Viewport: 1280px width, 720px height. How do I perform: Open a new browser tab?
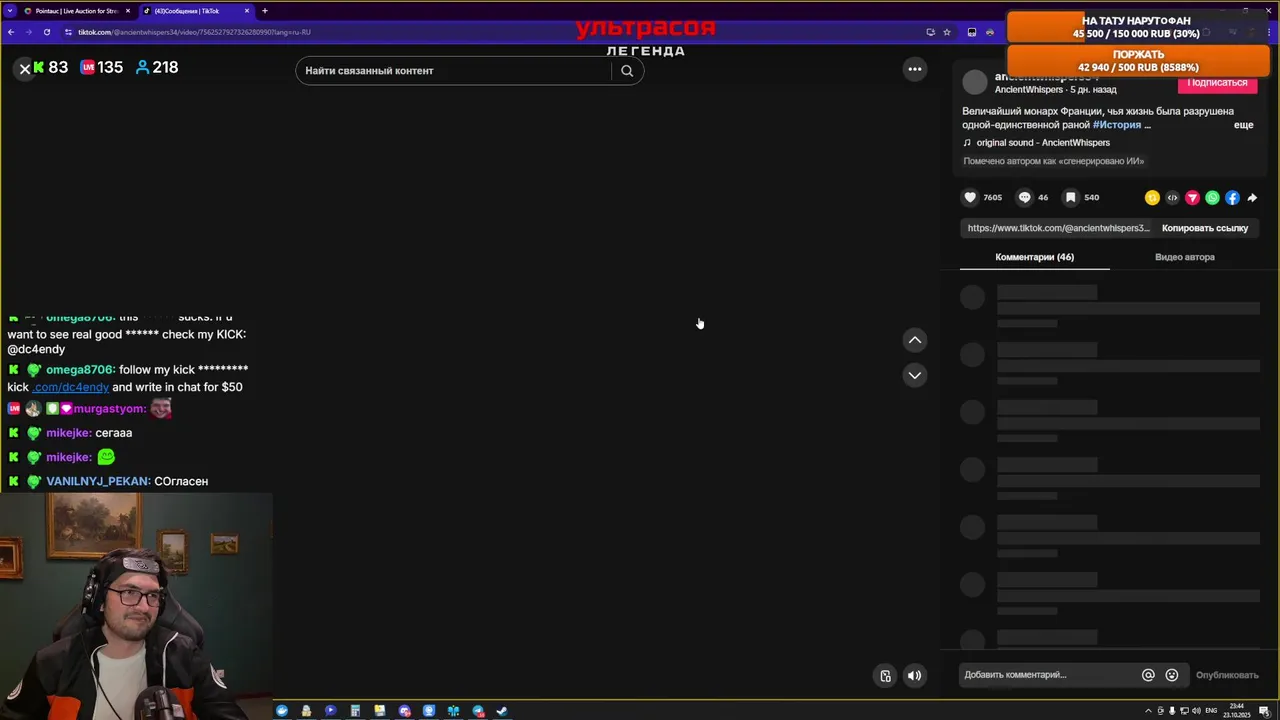tap(265, 11)
